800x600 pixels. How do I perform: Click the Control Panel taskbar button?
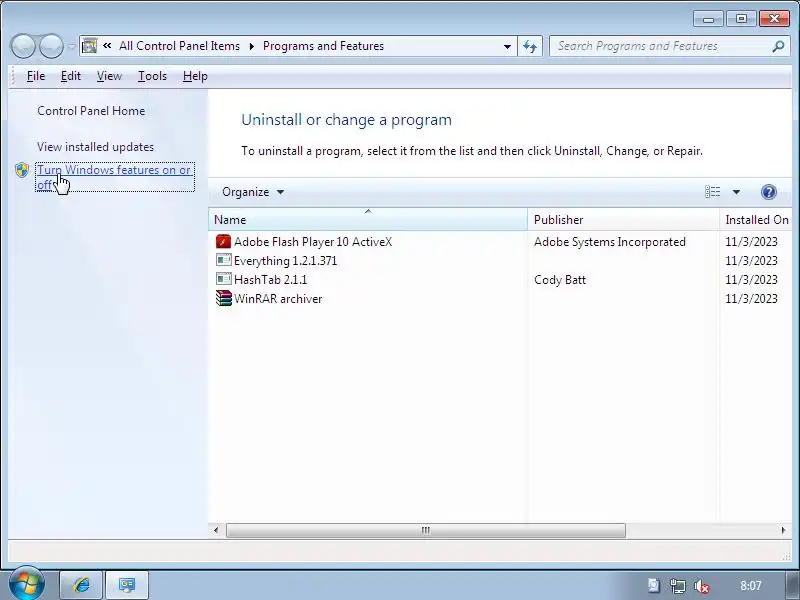(127, 585)
